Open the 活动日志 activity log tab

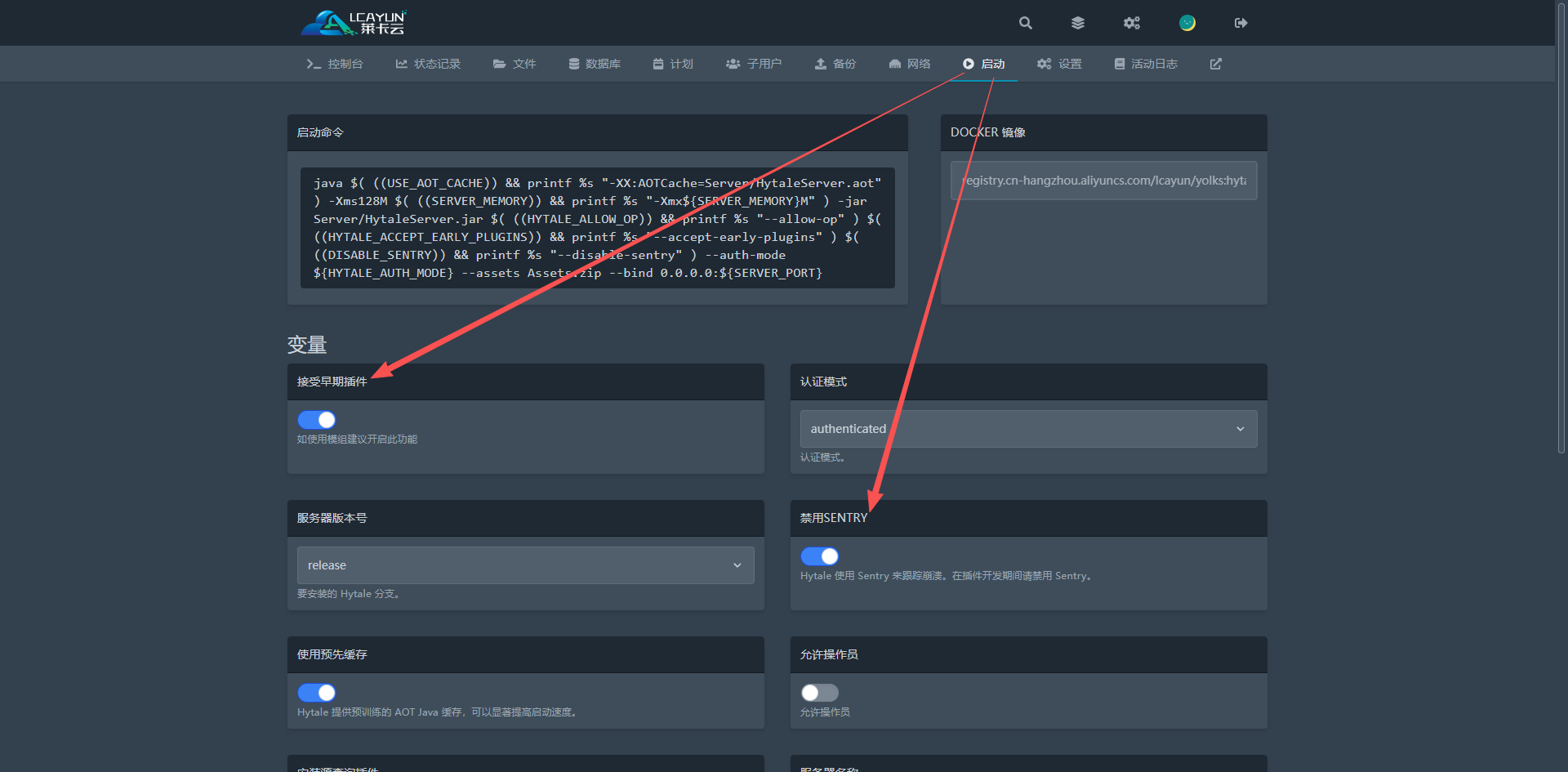coord(1146,64)
